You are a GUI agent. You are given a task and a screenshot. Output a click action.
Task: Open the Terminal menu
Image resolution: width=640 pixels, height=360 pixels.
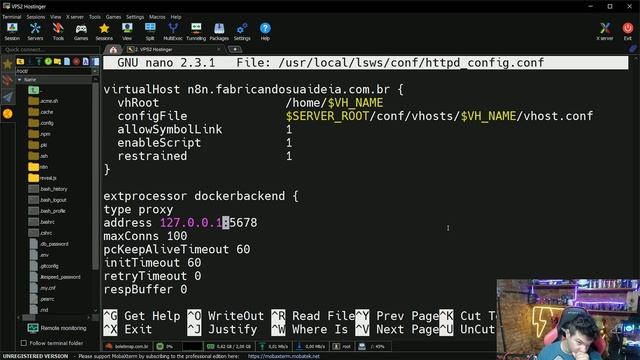pyautogui.click(x=12, y=17)
